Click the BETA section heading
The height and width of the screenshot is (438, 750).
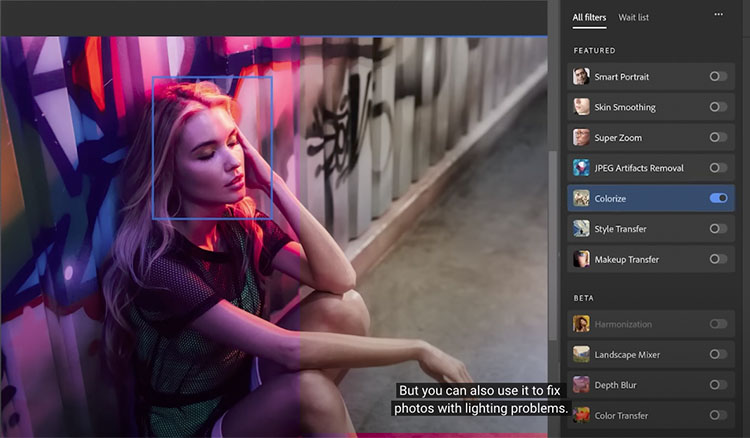click(x=584, y=298)
